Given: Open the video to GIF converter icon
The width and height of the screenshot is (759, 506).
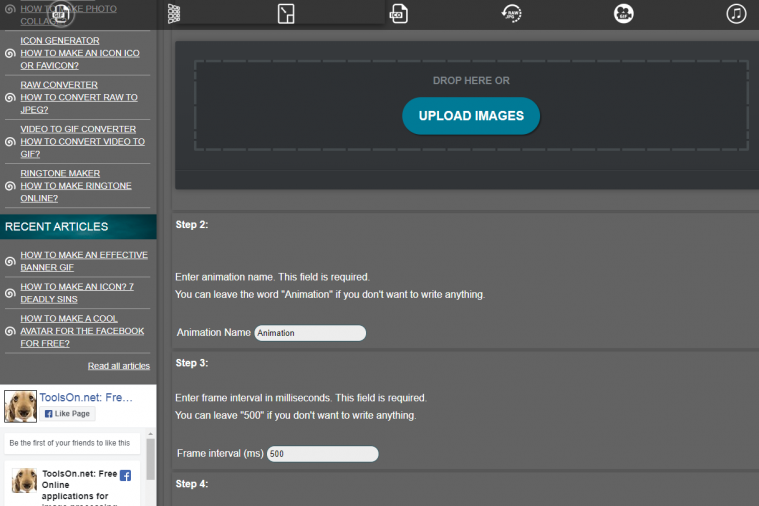Looking at the screenshot, I should (x=624, y=14).
